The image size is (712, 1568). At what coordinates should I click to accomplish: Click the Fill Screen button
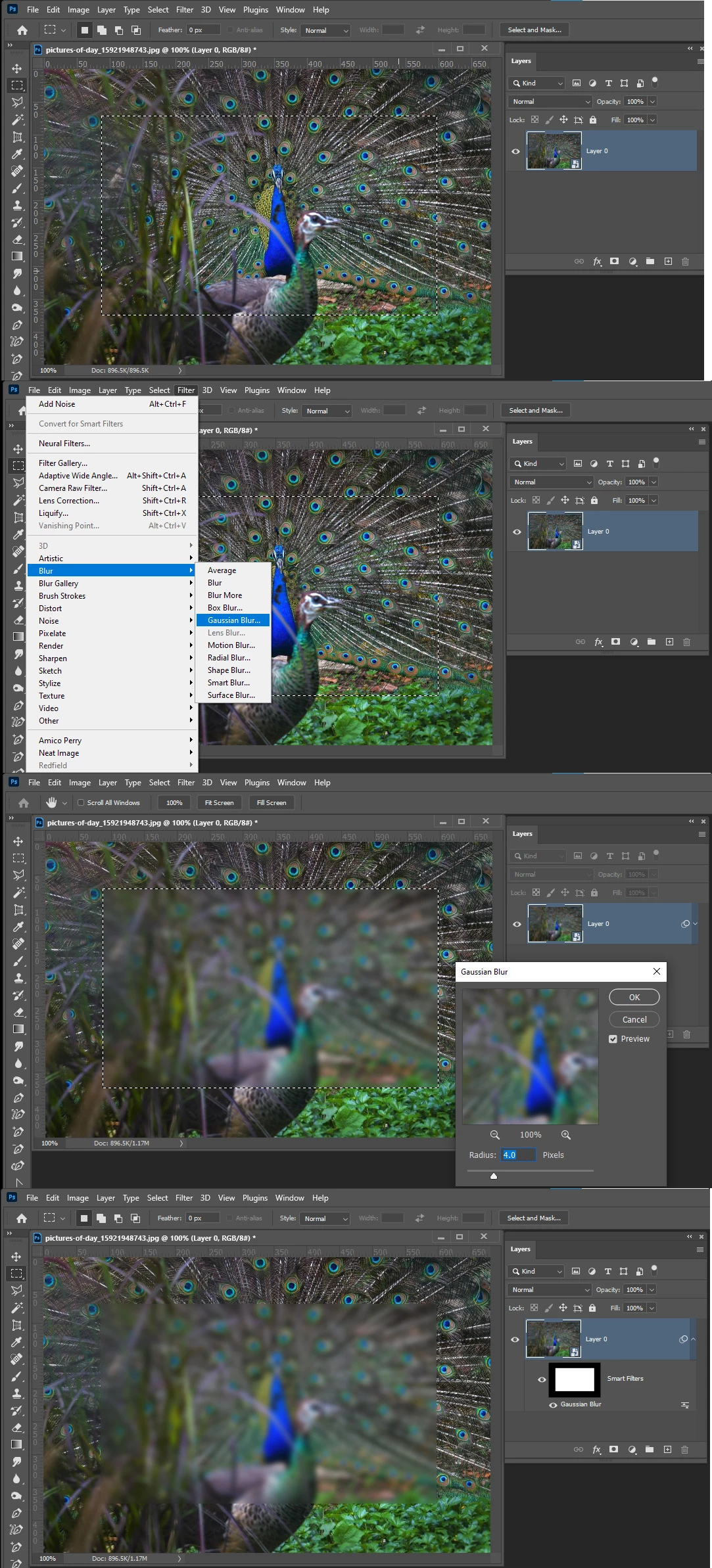[272, 802]
